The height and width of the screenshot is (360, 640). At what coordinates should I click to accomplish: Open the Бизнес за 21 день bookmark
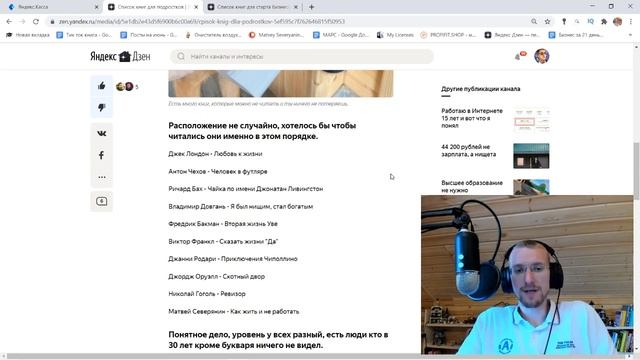tap(576, 35)
